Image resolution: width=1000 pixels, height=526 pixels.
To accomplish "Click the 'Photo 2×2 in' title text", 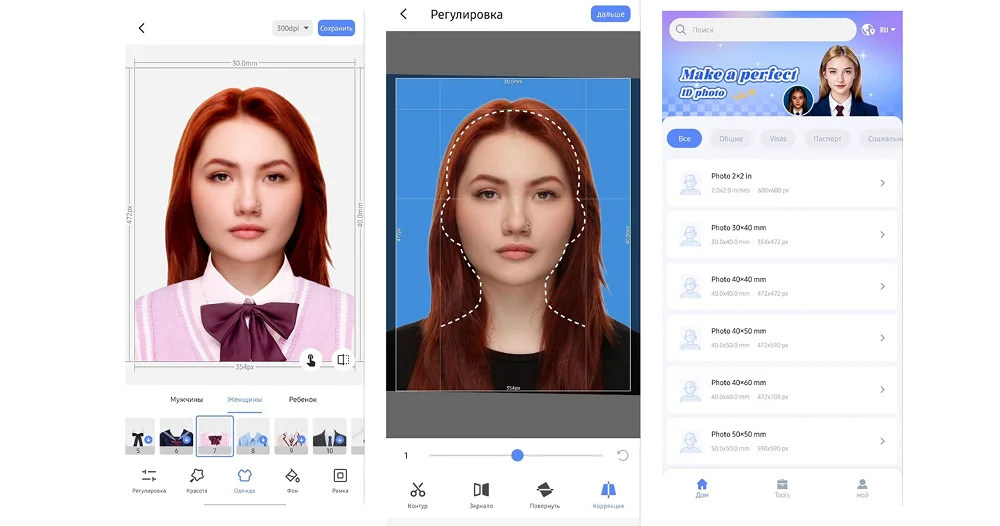I will pos(732,176).
